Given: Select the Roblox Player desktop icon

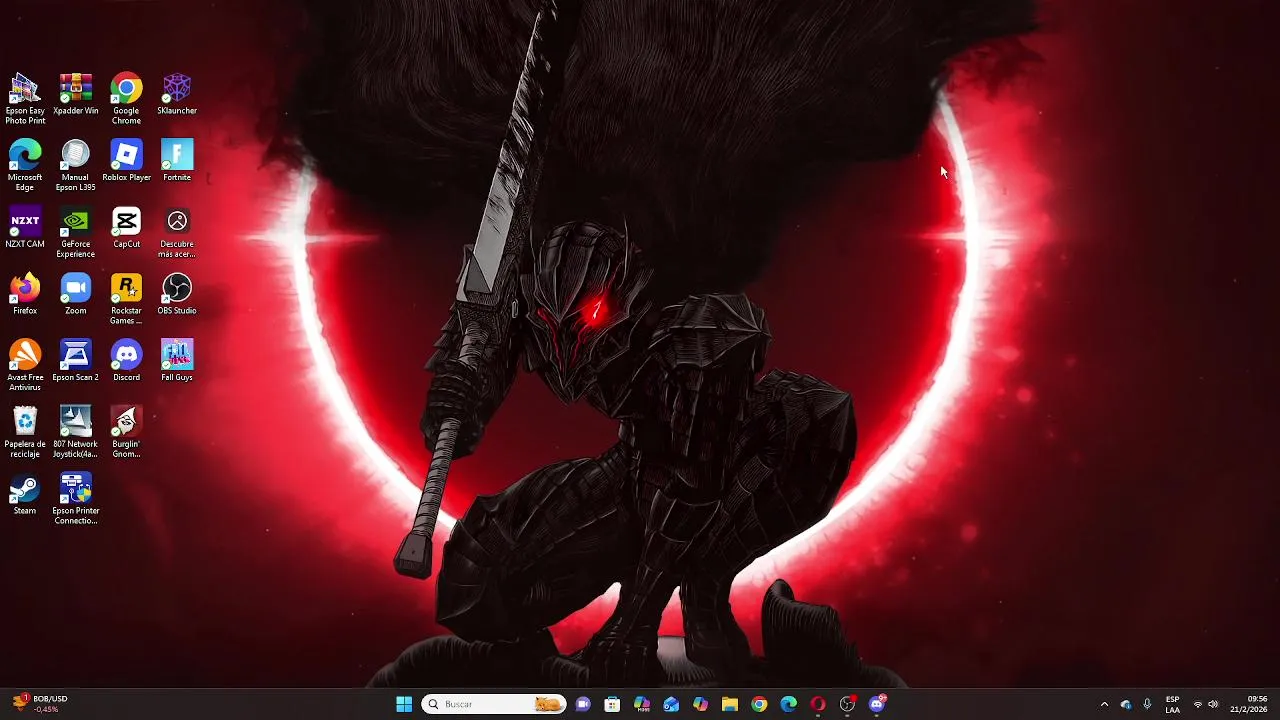Looking at the screenshot, I should pos(126,162).
